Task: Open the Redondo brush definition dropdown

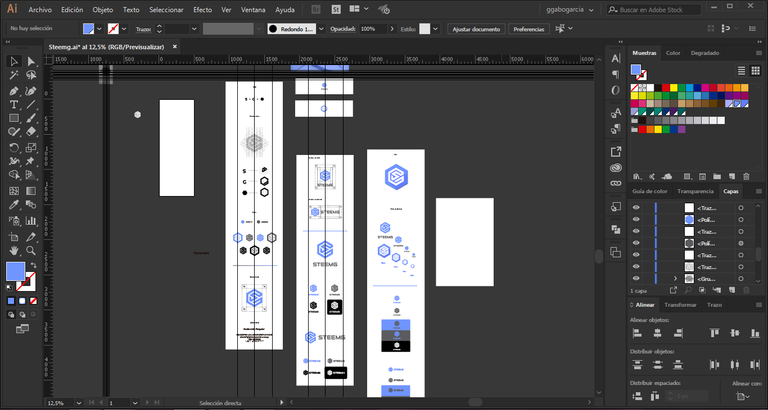Action: click(x=321, y=29)
